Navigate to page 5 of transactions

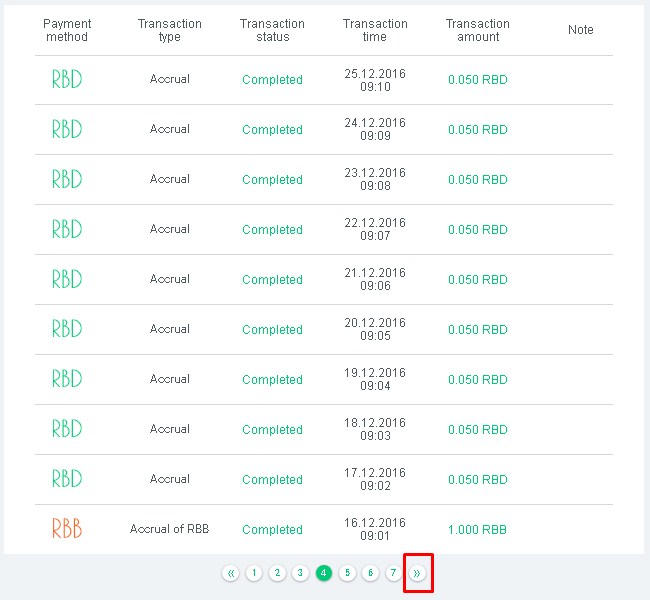347,573
